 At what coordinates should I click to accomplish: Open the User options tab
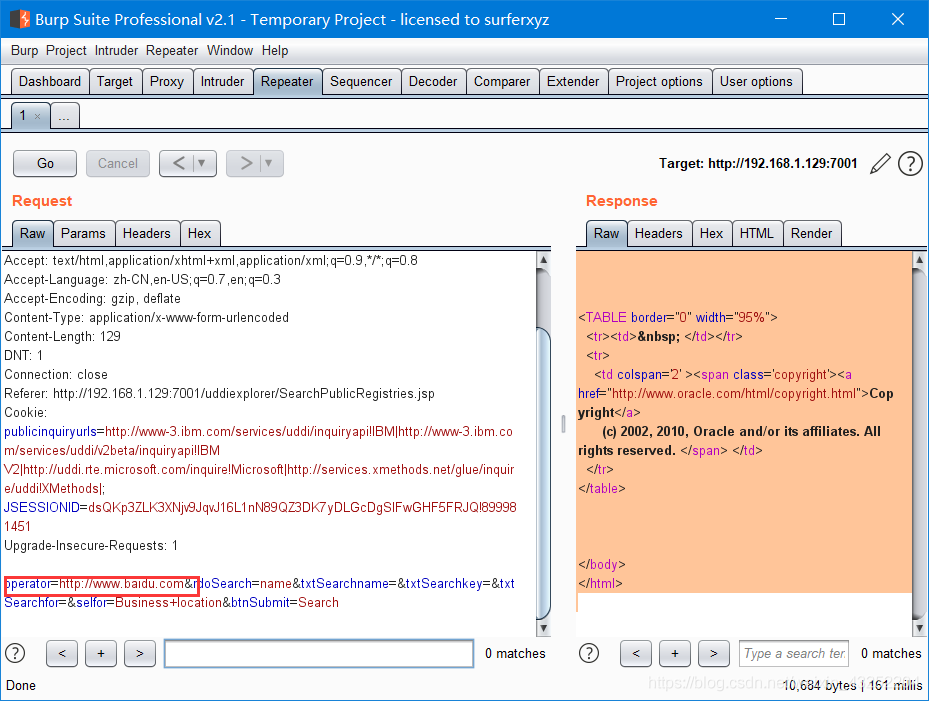click(756, 81)
